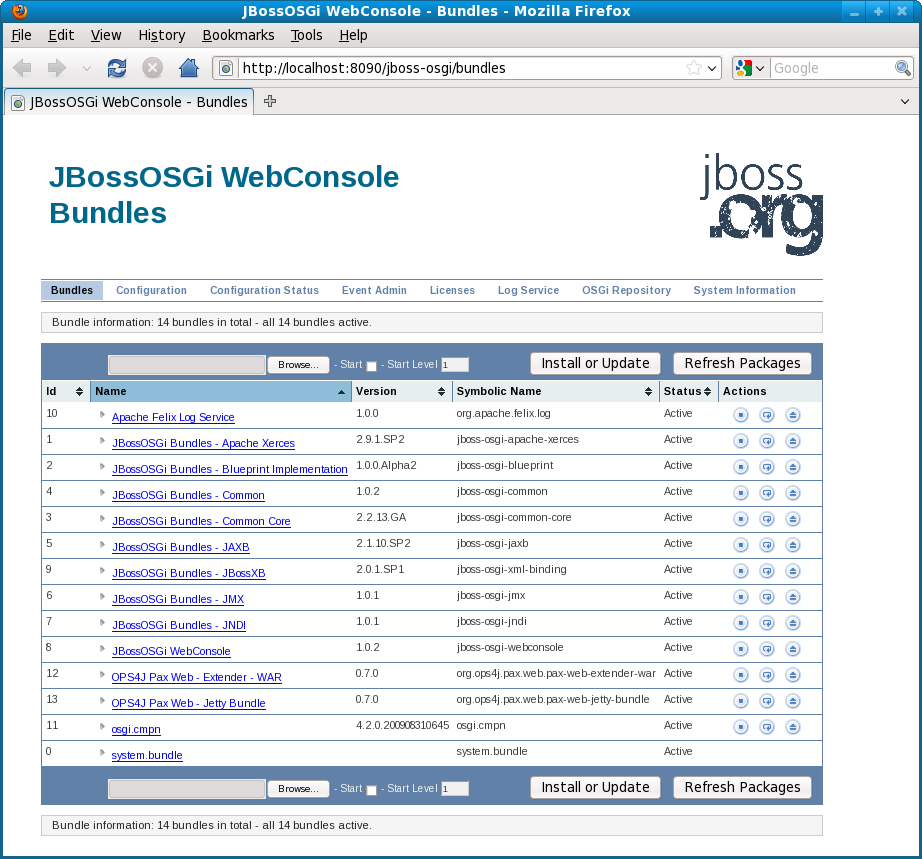Tick the Start checkbox in top install bar
The height and width of the screenshot is (859, 922).
pyautogui.click(x=372, y=366)
